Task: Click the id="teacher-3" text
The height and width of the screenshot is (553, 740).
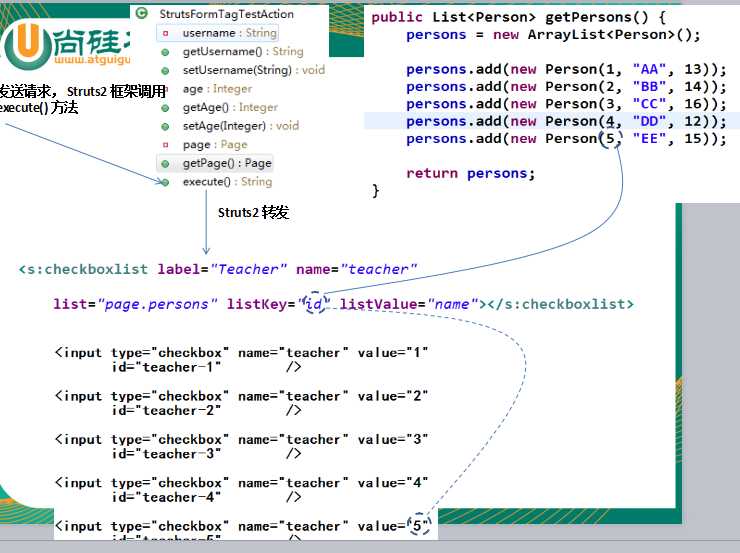Action: (166, 454)
